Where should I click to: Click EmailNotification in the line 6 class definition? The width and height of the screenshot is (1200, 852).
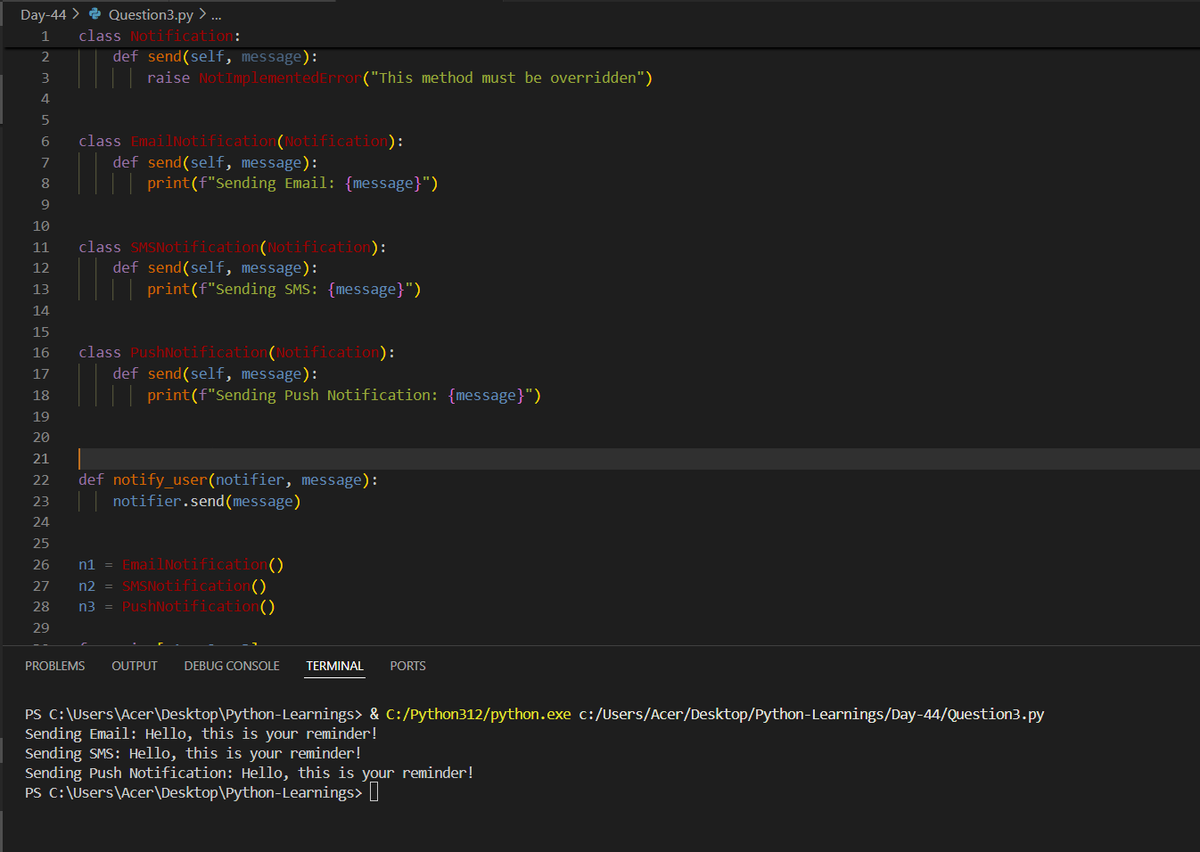click(x=203, y=141)
